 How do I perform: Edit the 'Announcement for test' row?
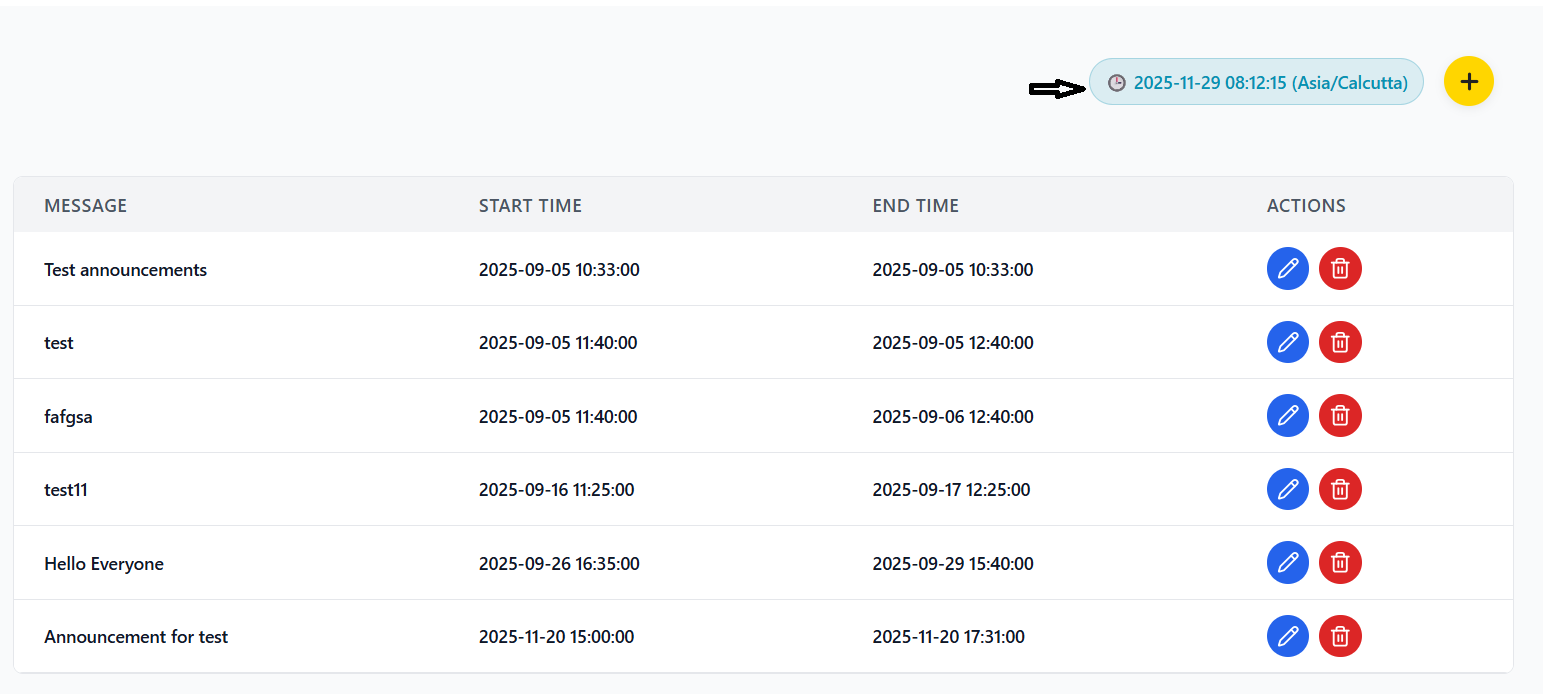(1287, 636)
